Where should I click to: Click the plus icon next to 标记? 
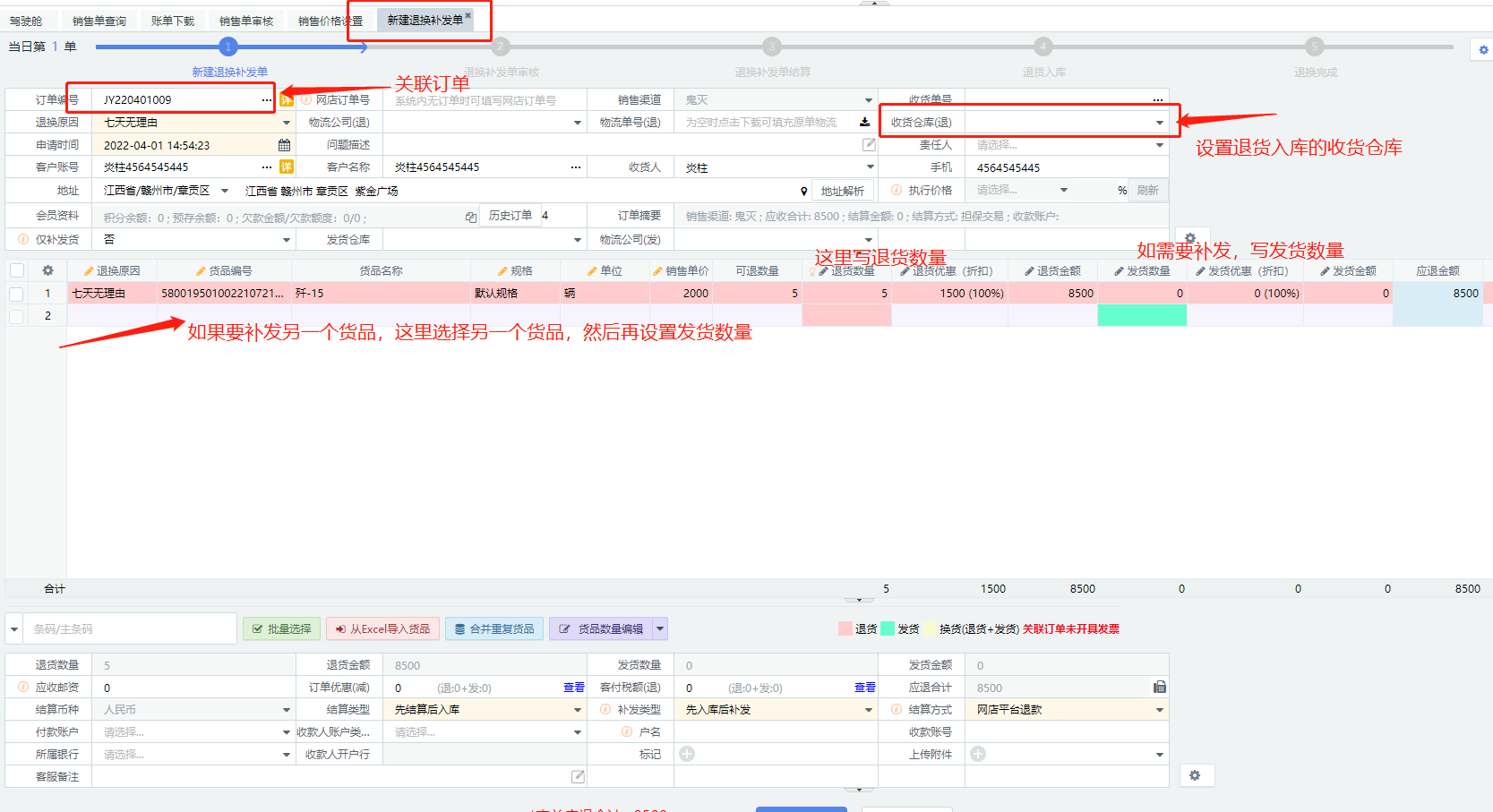687,754
